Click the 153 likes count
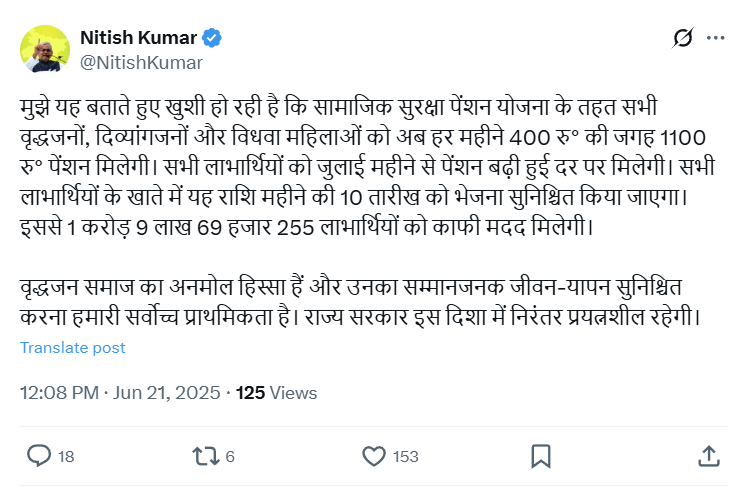Image resolution: width=741 pixels, height=490 pixels. [x=405, y=457]
